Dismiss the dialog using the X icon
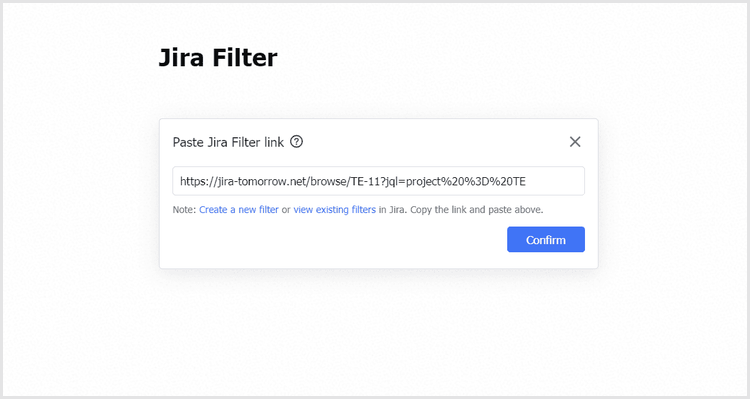The height and width of the screenshot is (399, 750). [x=575, y=142]
